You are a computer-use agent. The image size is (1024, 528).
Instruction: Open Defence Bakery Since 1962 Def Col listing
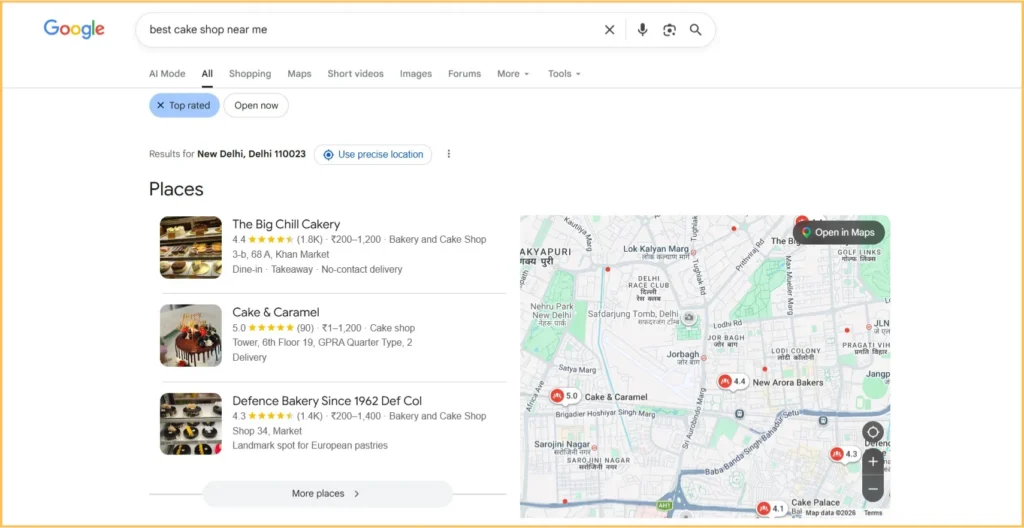click(327, 401)
